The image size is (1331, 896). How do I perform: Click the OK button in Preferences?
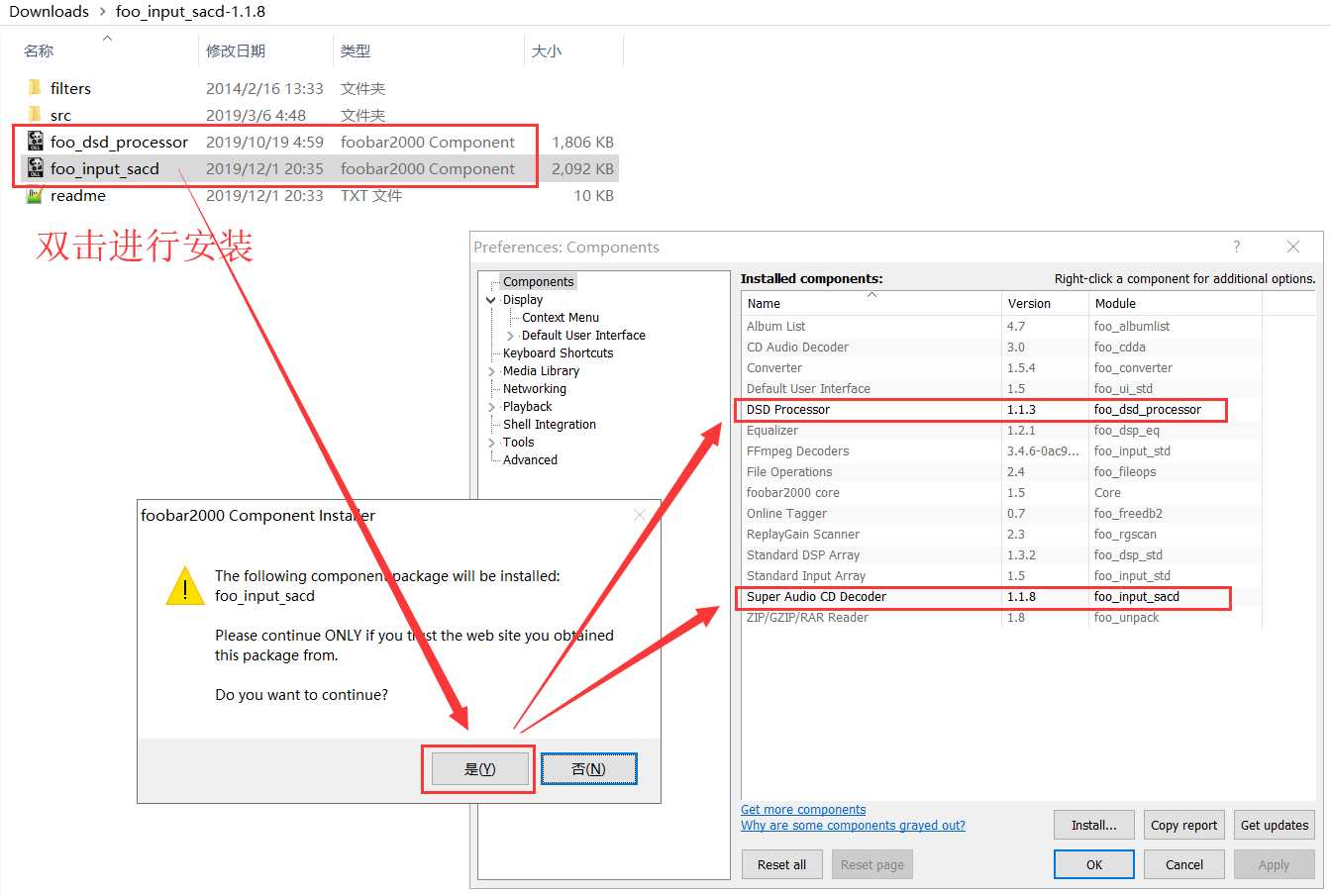coord(1094,864)
